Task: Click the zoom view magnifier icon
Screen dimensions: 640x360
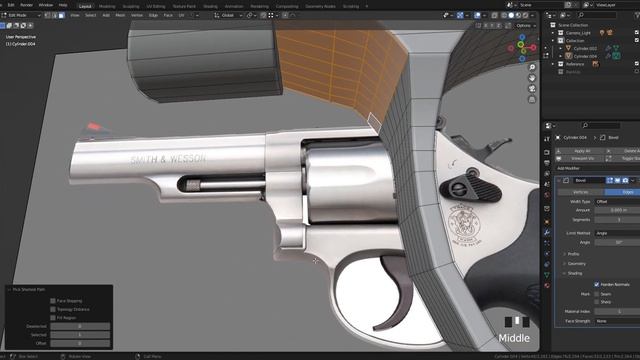Action: (532, 67)
